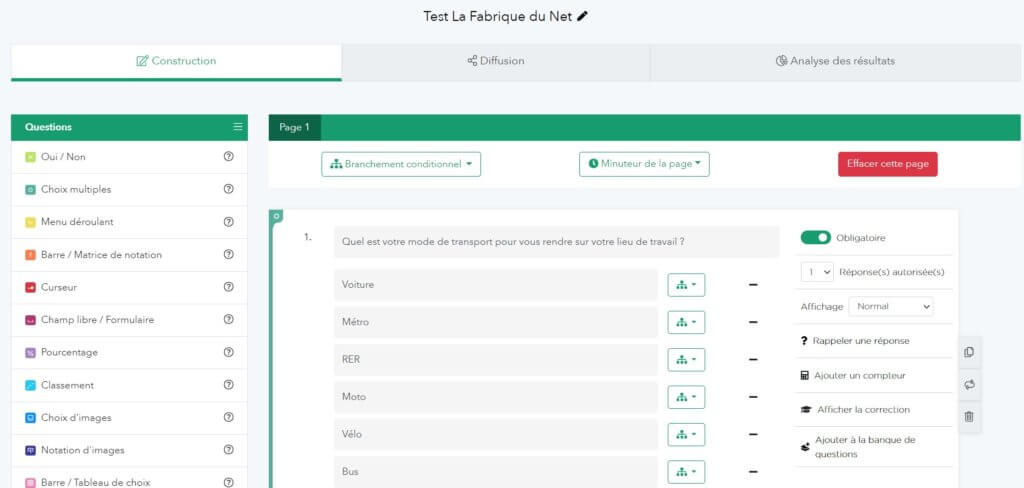Delete the Moto answer using its minus icon
The height and width of the screenshot is (488, 1024).
pyautogui.click(x=753, y=397)
